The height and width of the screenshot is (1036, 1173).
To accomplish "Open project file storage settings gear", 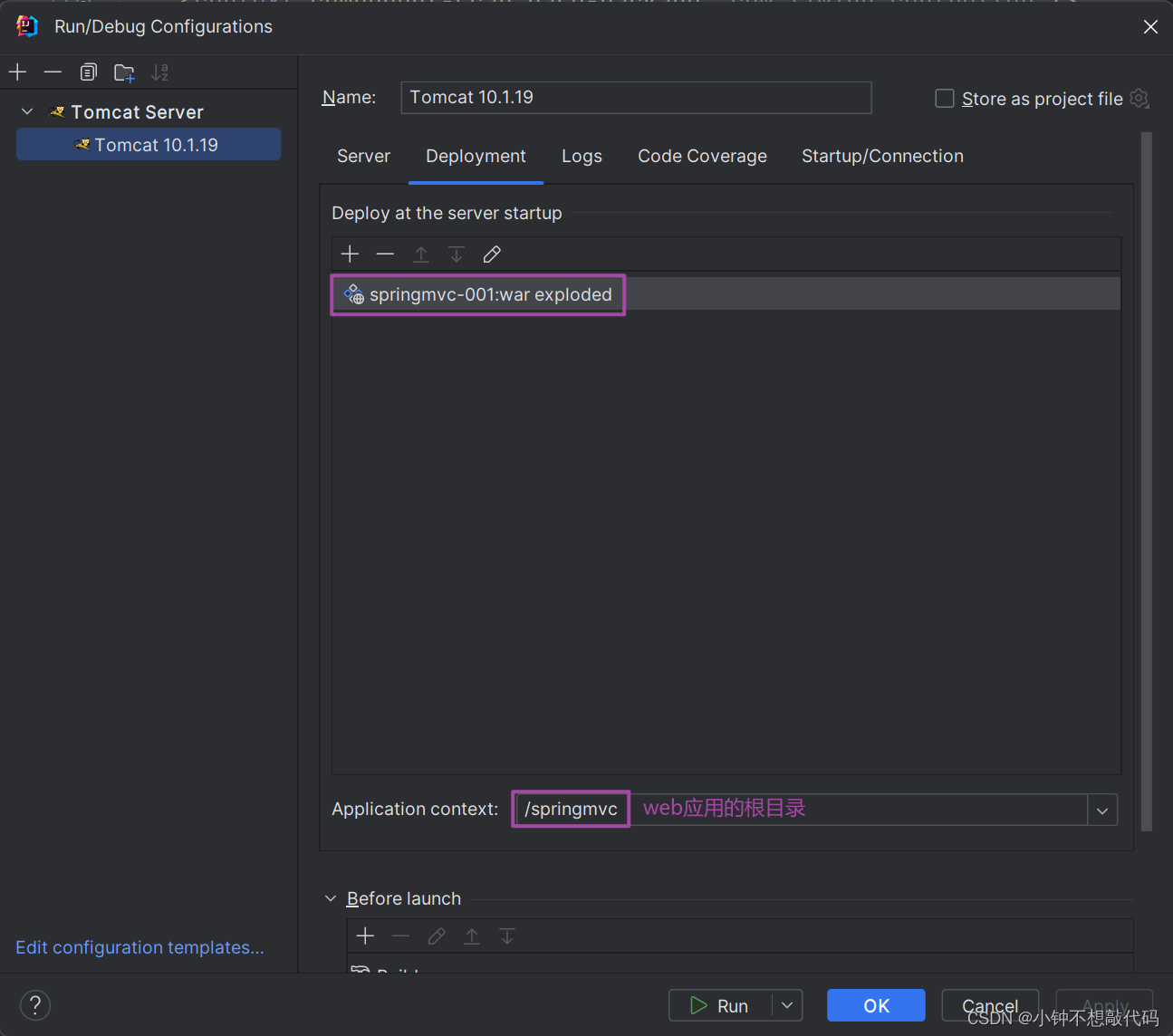I will coord(1139,98).
